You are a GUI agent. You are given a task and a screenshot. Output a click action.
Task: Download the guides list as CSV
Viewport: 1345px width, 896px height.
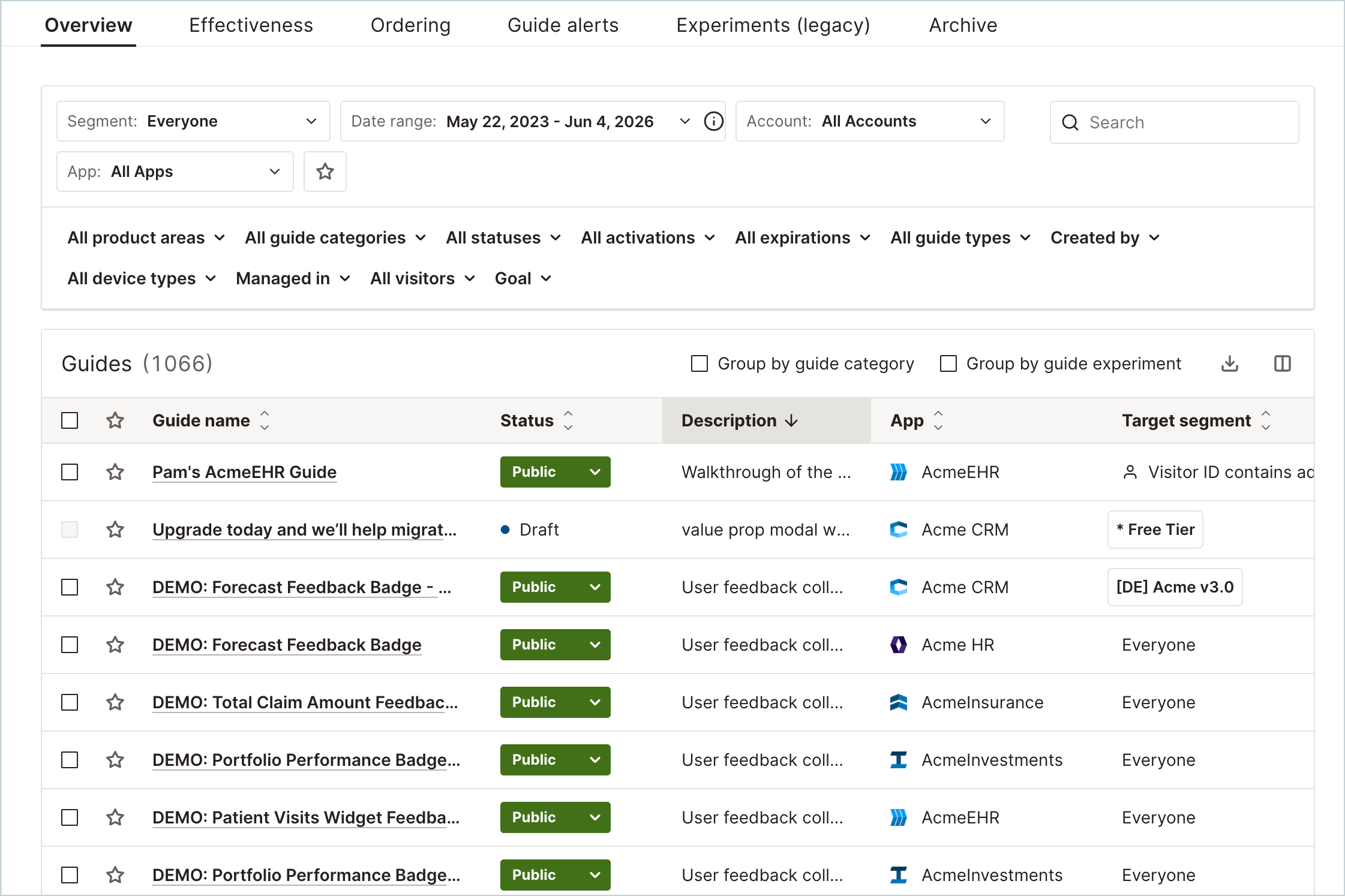[1230, 363]
